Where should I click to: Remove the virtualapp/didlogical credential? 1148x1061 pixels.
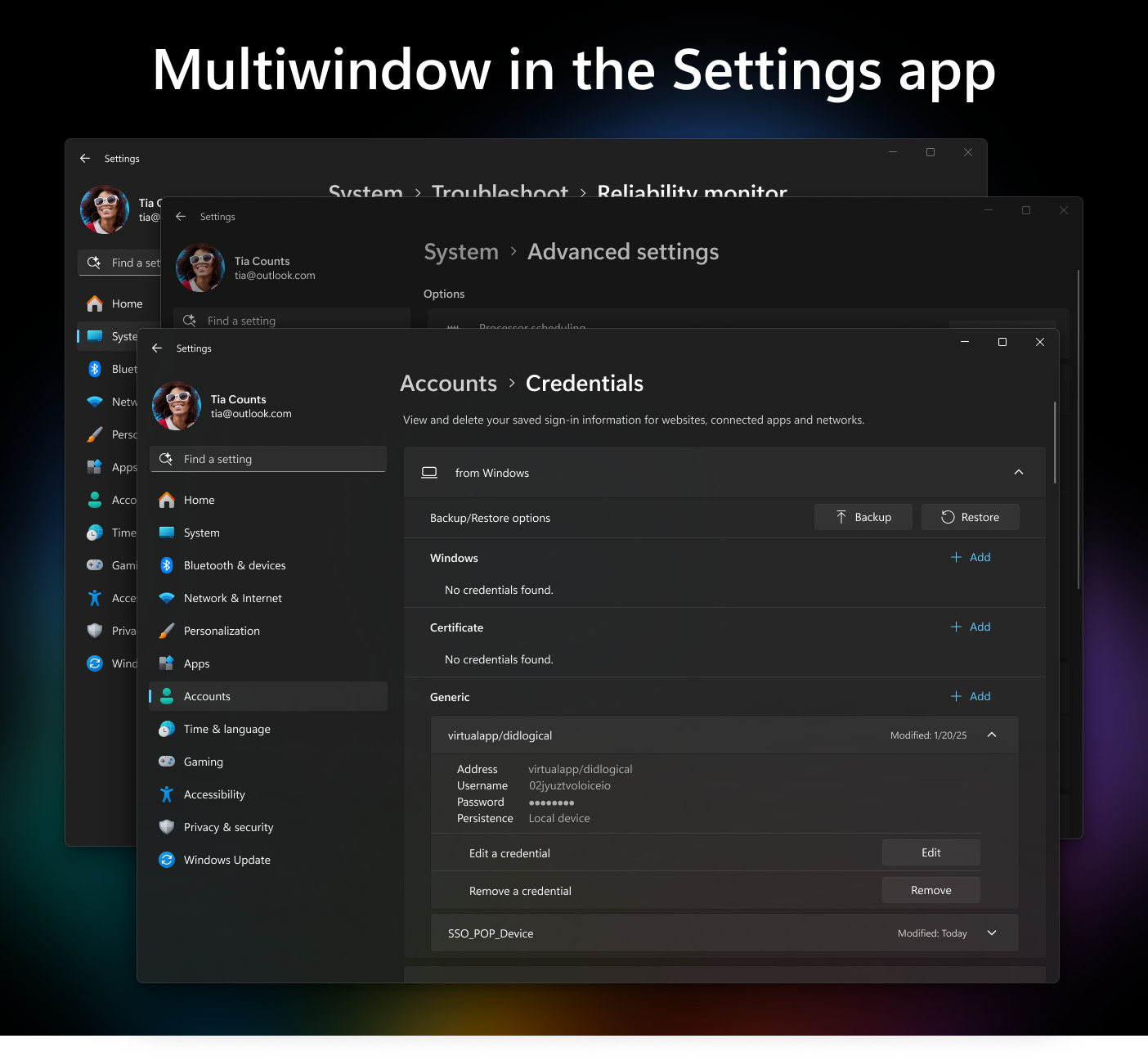click(931, 890)
